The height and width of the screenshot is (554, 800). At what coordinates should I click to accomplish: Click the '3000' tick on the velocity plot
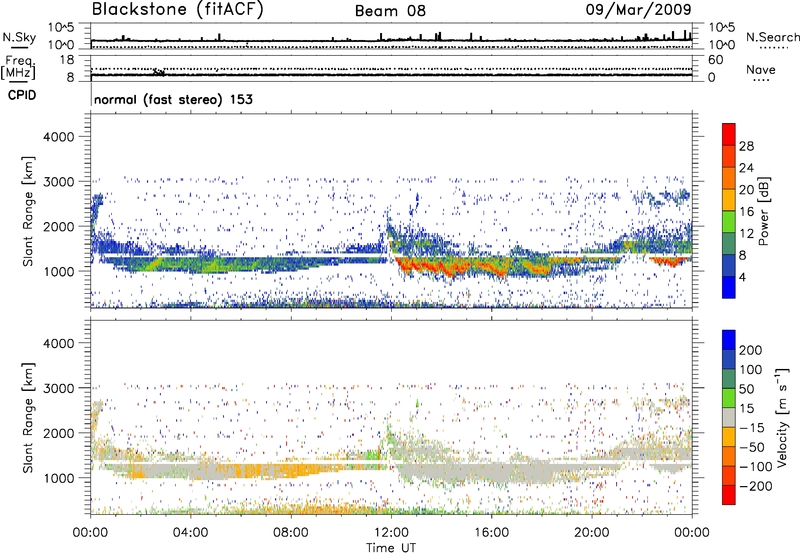(58, 388)
